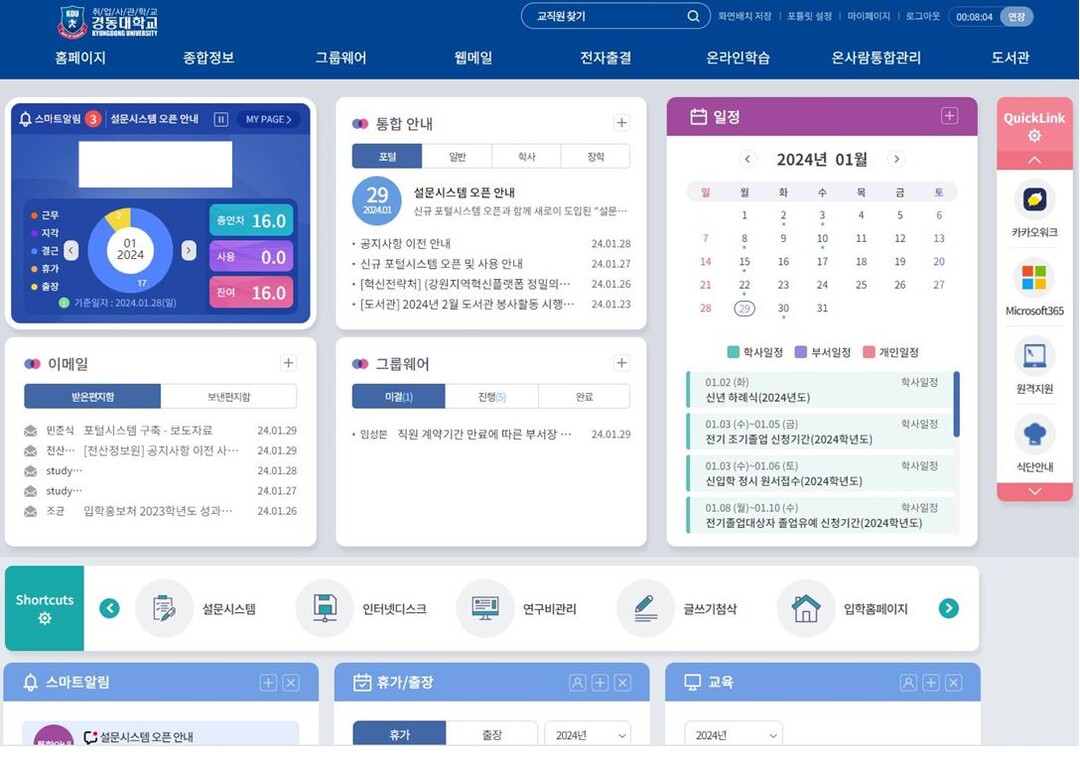Launch Microsoft365 QuickLink icon
1080x766 pixels.
coord(1034,278)
